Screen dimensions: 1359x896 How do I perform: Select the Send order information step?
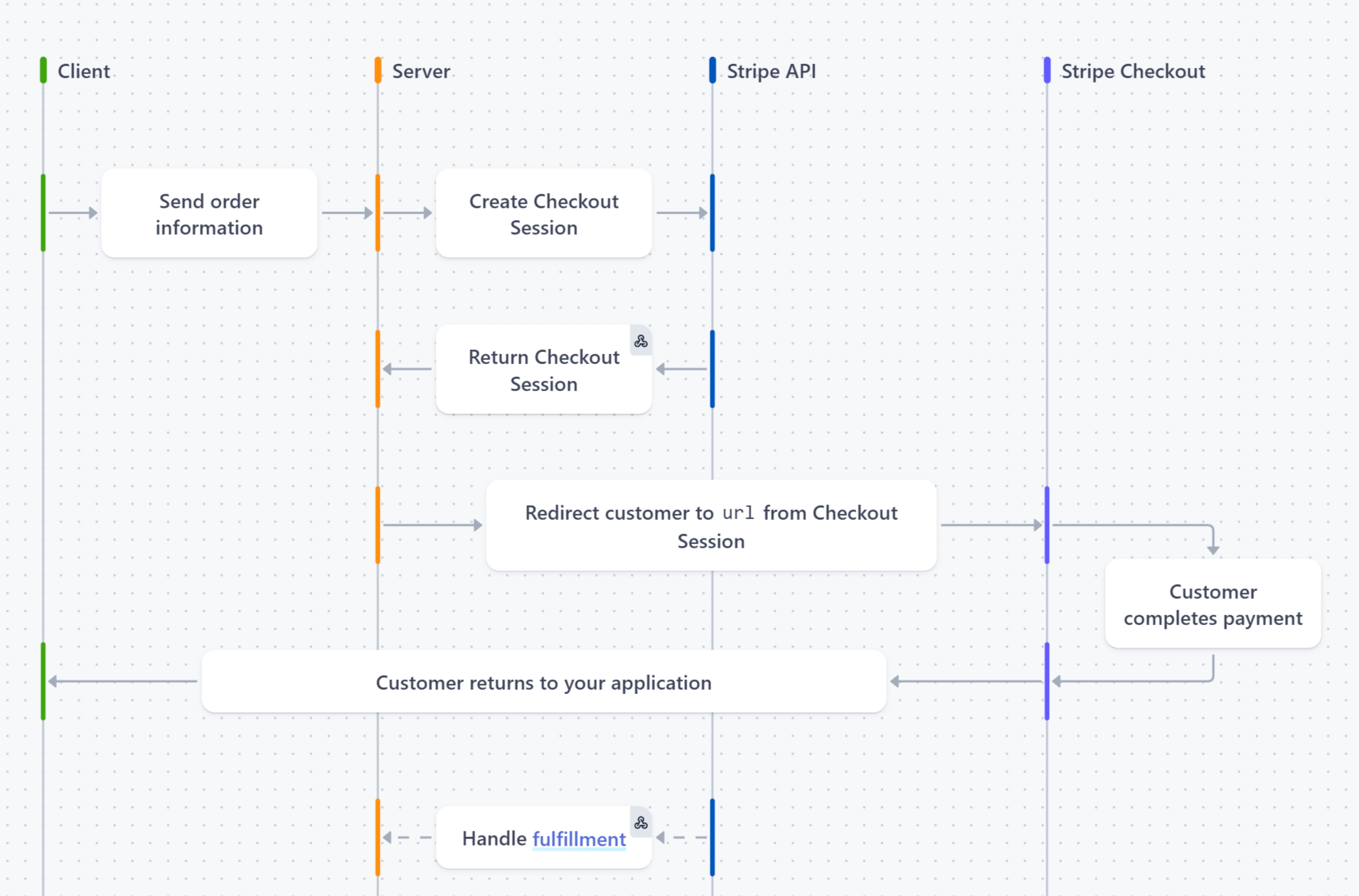tap(209, 213)
